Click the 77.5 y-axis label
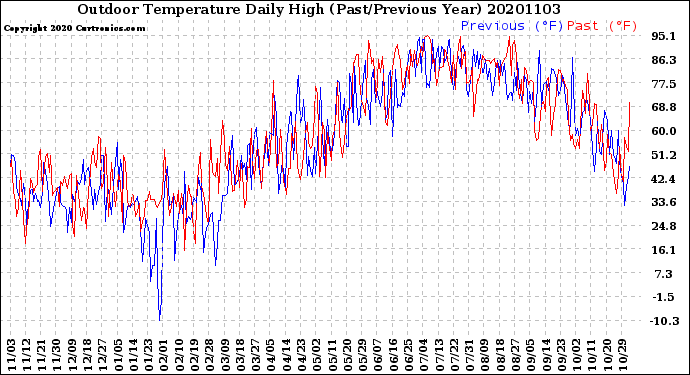The width and height of the screenshot is (690, 375). coord(664,84)
